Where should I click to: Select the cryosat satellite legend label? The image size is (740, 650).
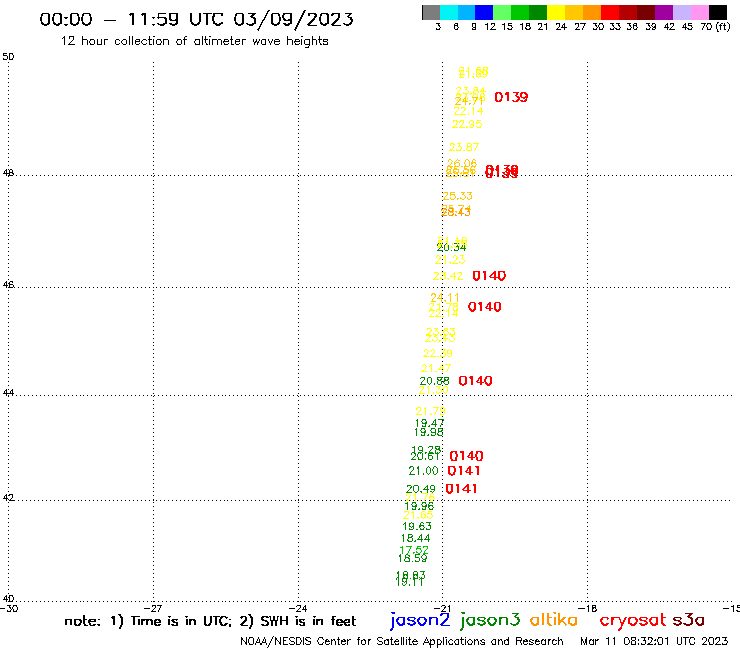pos(632,620)
